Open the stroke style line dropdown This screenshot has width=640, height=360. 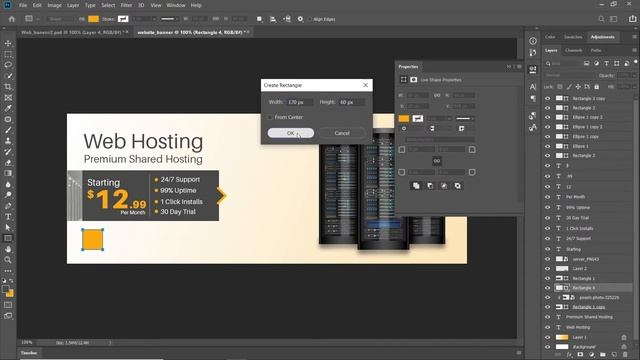170,19
